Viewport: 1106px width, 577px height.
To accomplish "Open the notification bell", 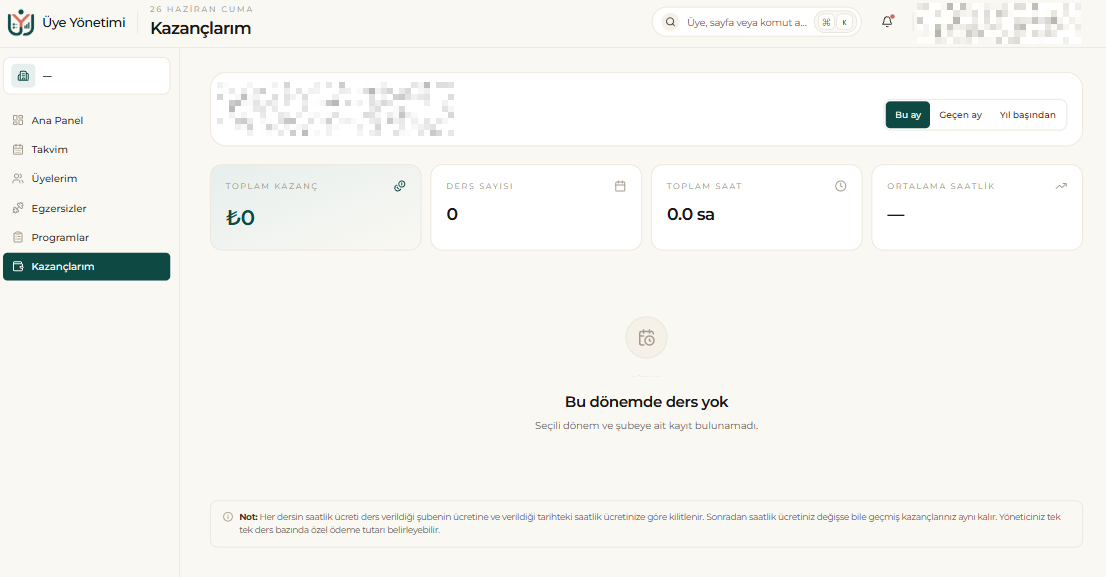I will coord(887,22).
